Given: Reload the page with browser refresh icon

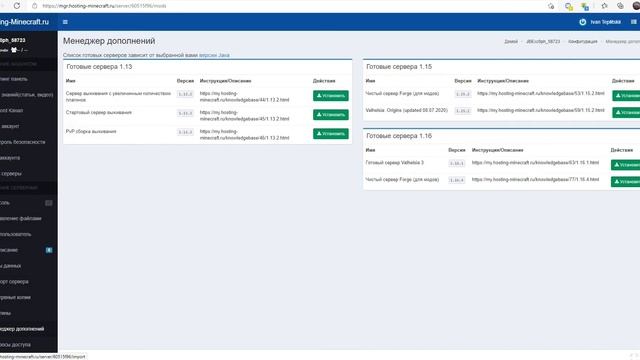Looking at the screenshot, I should click(x=17, y=6).
